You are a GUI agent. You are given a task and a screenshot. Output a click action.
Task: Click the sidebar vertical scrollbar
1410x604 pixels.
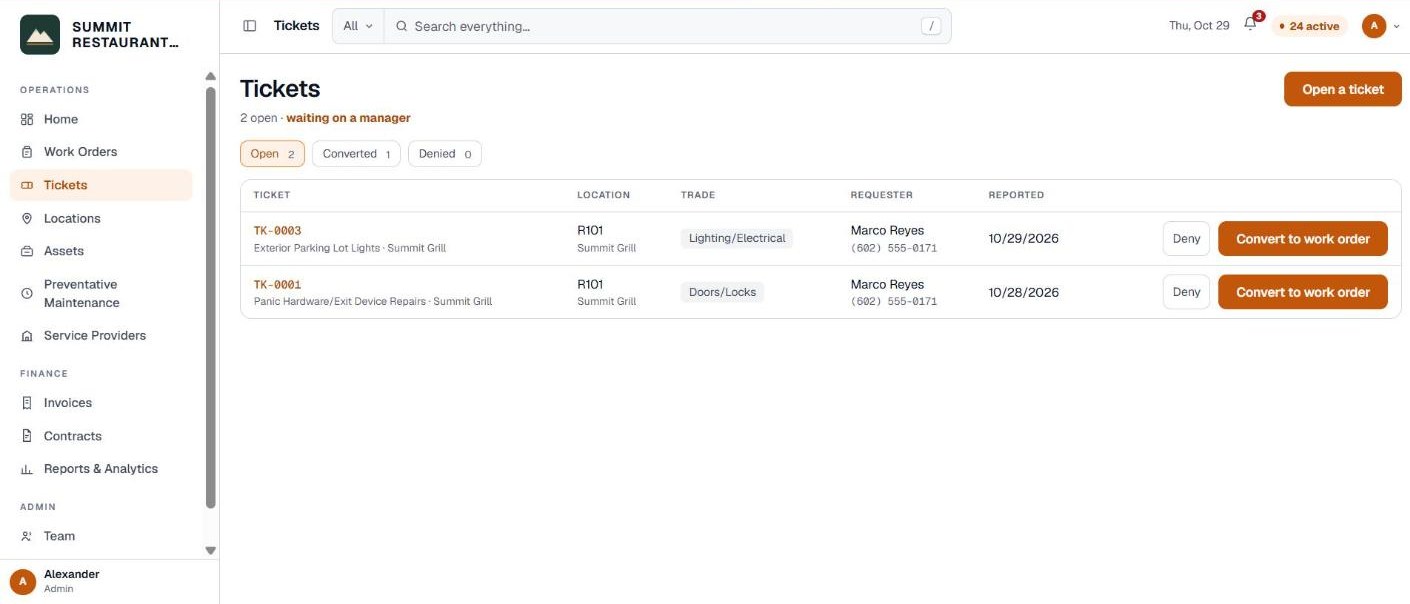(x=210, y=297)
